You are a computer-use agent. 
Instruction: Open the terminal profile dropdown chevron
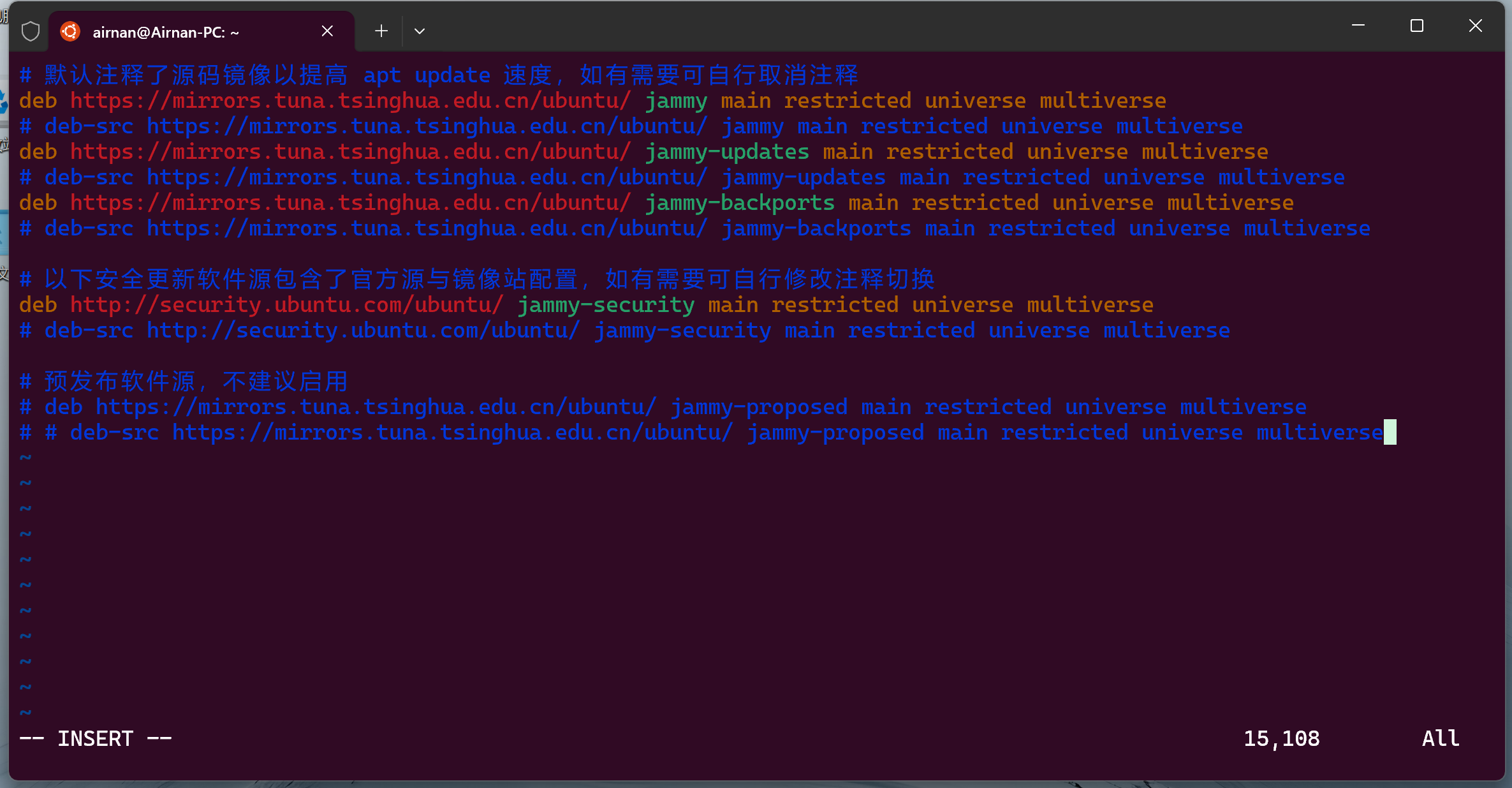[419, 31]
